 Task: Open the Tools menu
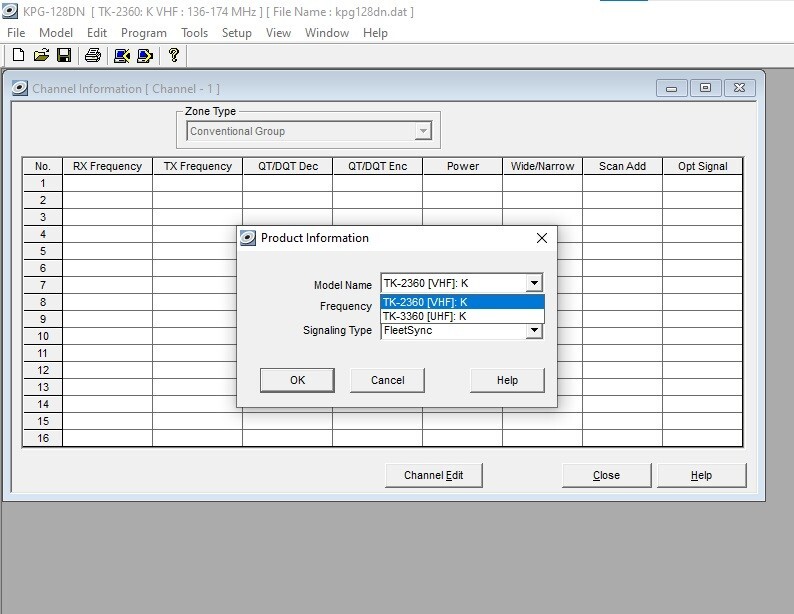click(x=194, y=33)
